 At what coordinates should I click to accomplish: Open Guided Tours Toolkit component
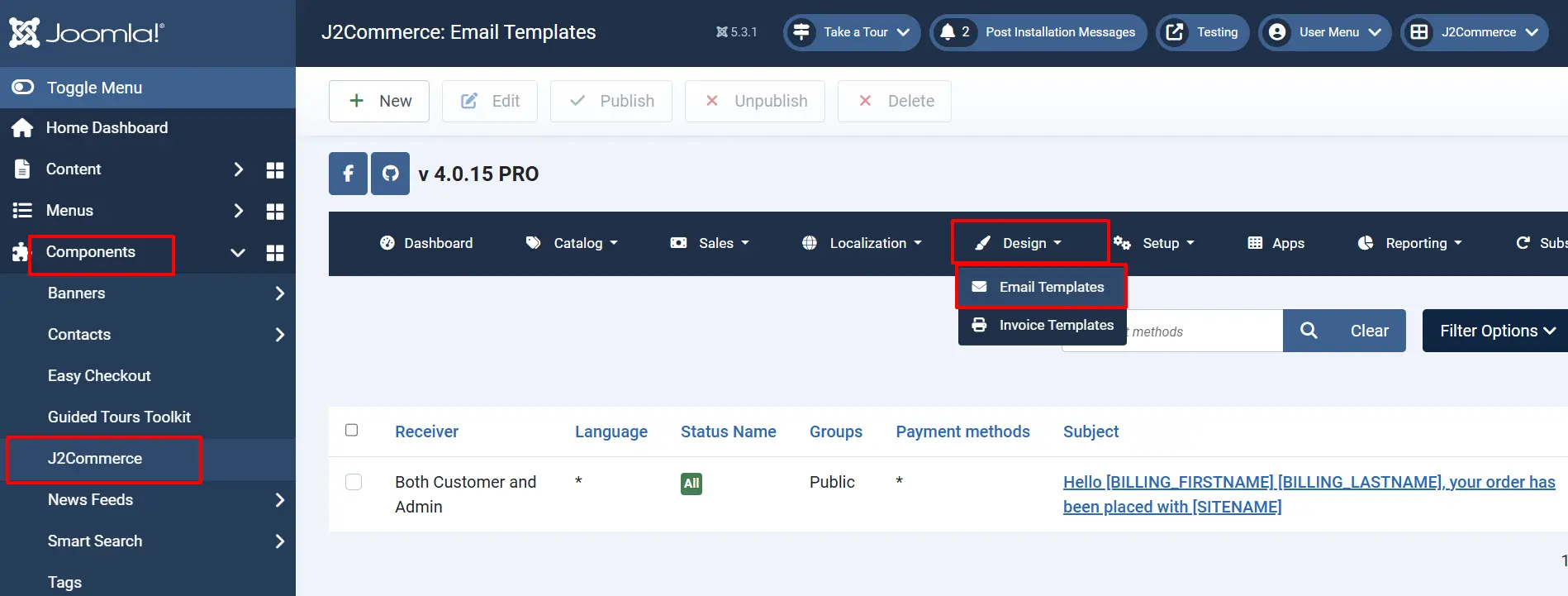tap(119, 417)
